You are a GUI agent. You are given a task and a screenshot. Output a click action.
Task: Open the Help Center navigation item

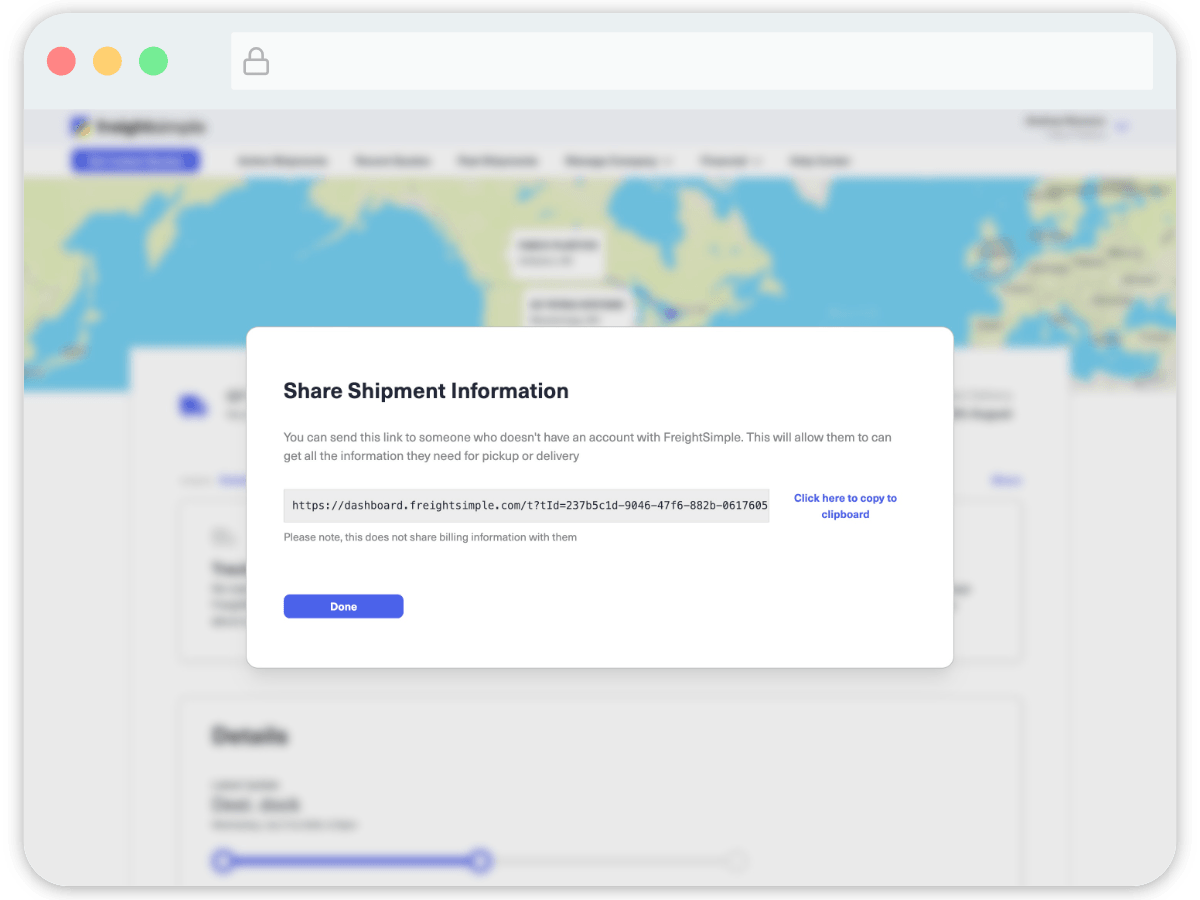[820, 161]
